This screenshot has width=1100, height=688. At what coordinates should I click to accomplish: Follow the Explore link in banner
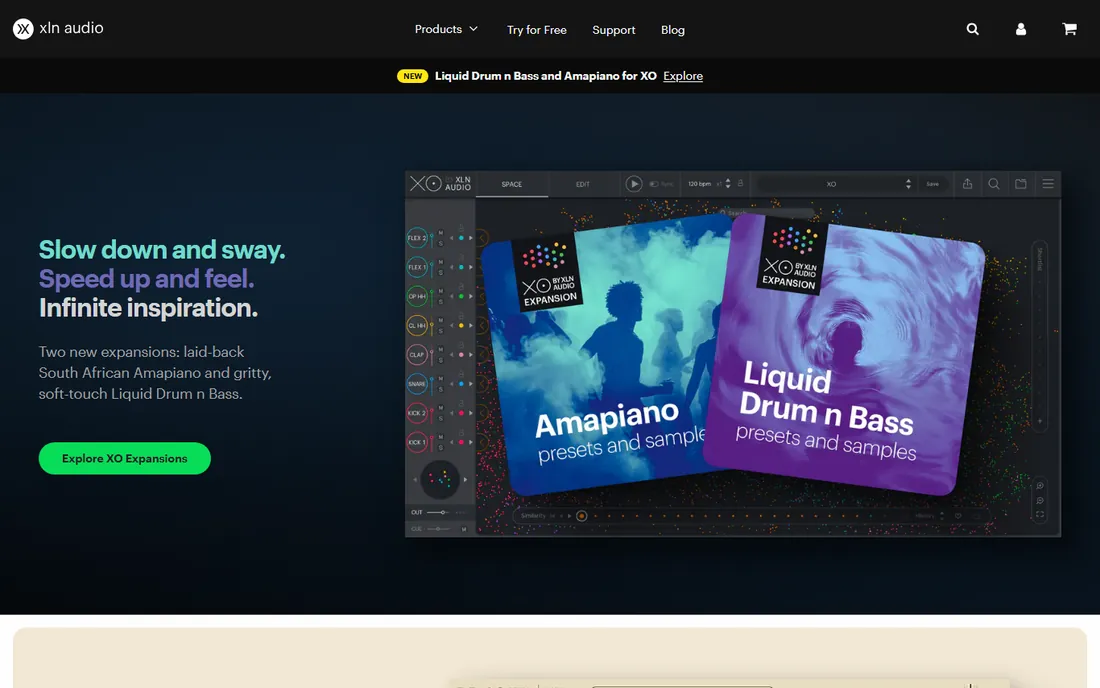[683, 76]
